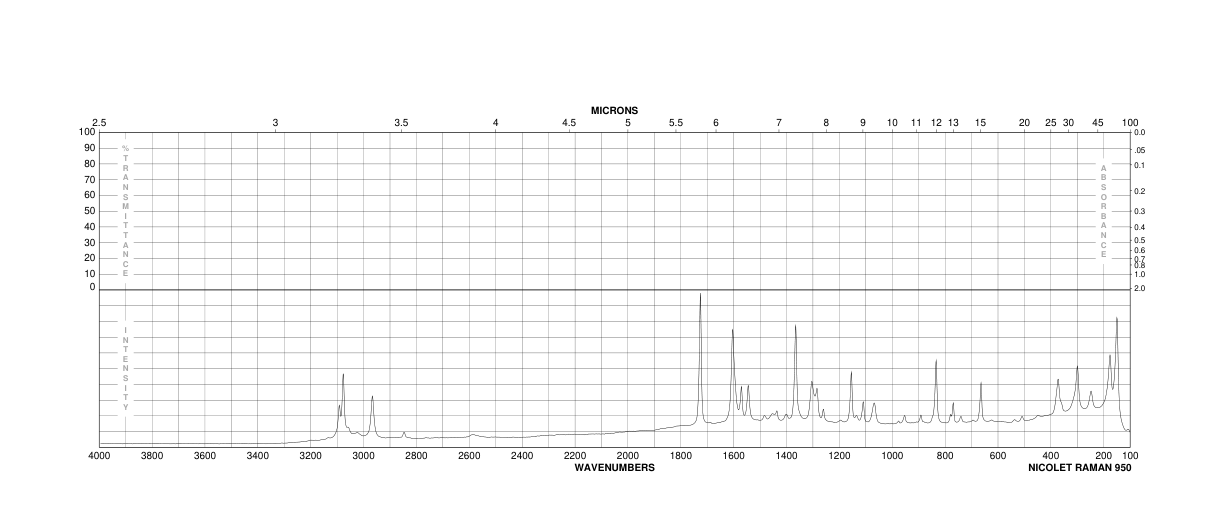Image resolution: width=1224 pixels, height=528 pixels.
Task: Click the 200 wavenumber tick label
Action: [1104, 456]
